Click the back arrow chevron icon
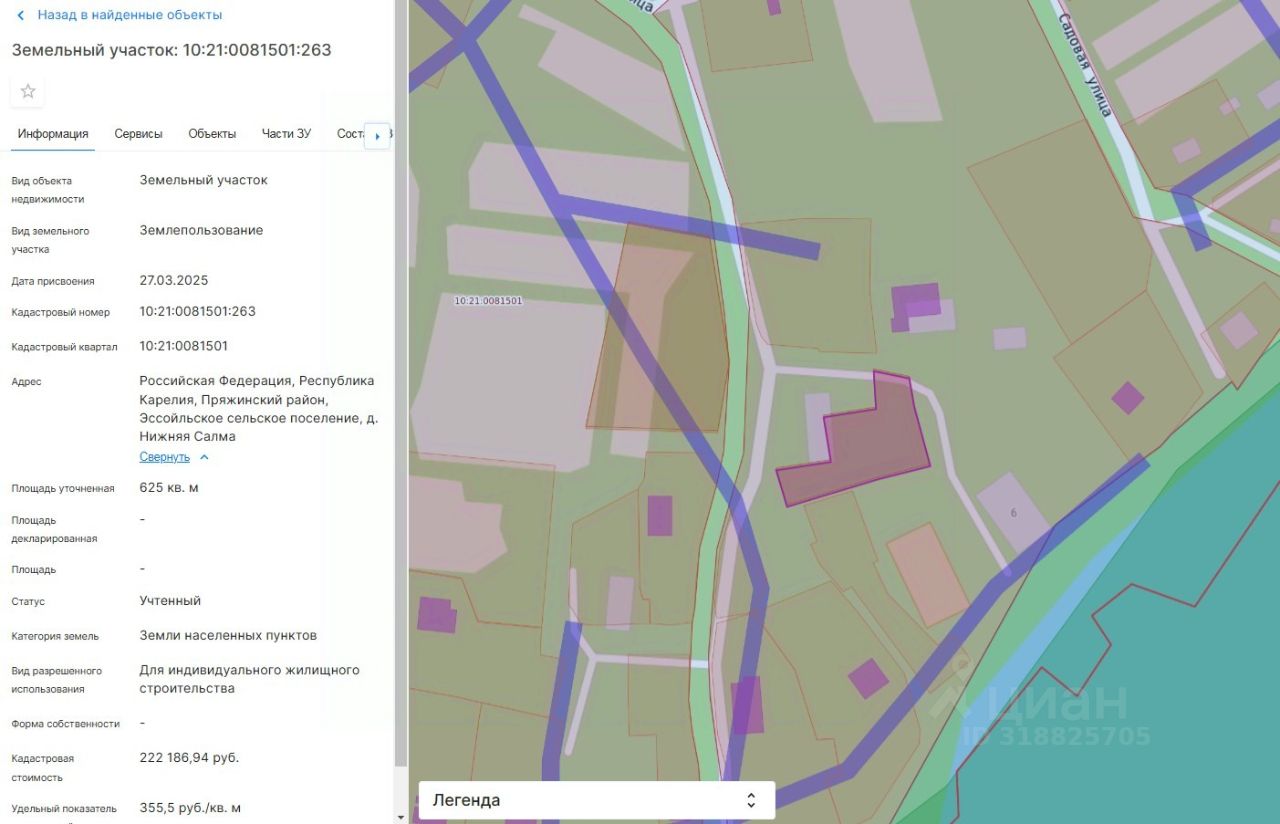 (x=20, y=15)
